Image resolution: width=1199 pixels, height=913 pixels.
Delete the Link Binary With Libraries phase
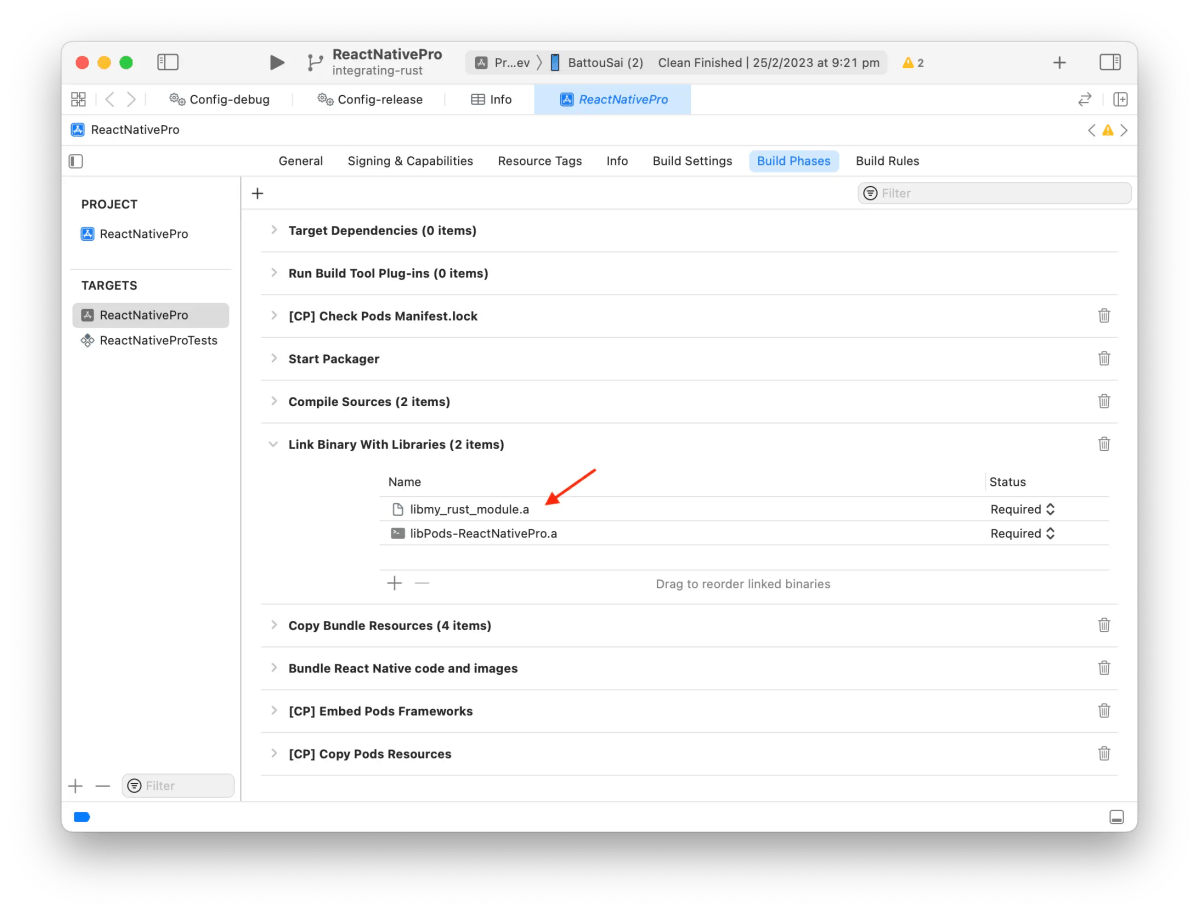tap(1104, 444)
